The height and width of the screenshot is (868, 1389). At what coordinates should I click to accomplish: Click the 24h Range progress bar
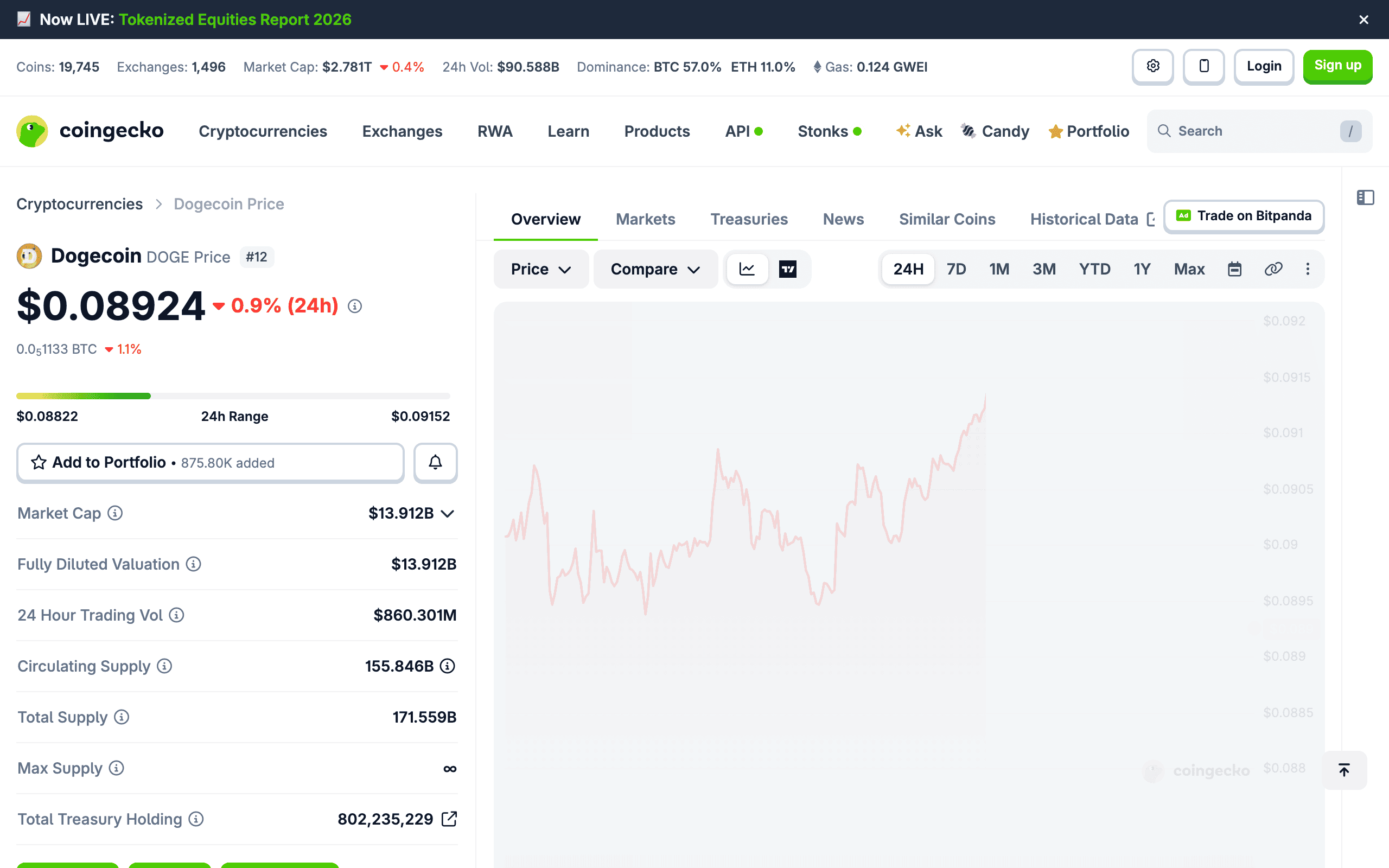[x=233, y=396]
